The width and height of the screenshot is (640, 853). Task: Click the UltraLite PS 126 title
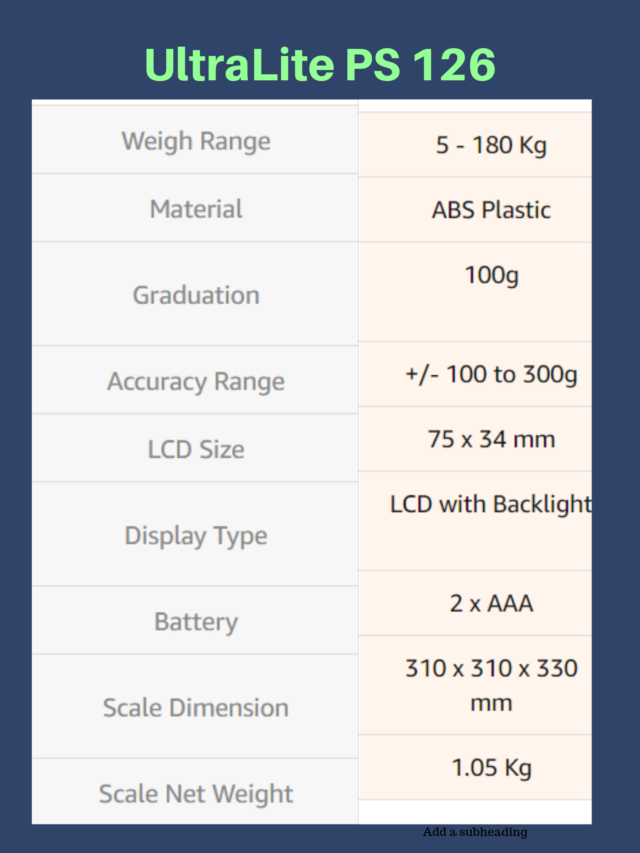tap(320, 65)
